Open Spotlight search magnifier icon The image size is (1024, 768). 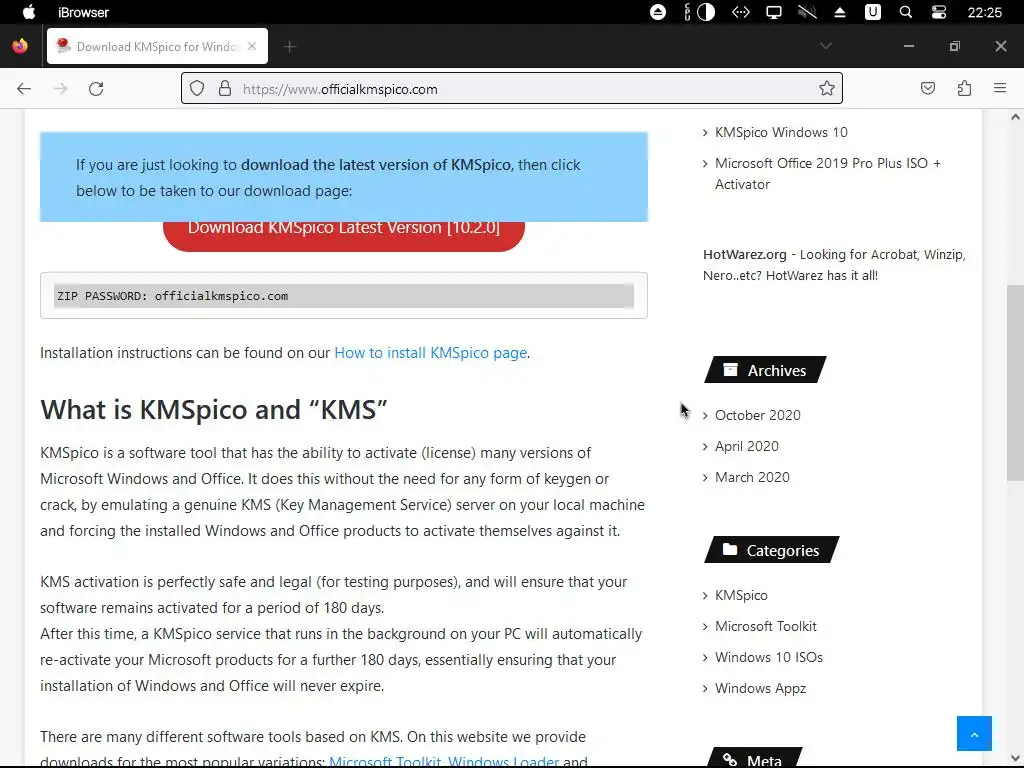click(906, 12)
